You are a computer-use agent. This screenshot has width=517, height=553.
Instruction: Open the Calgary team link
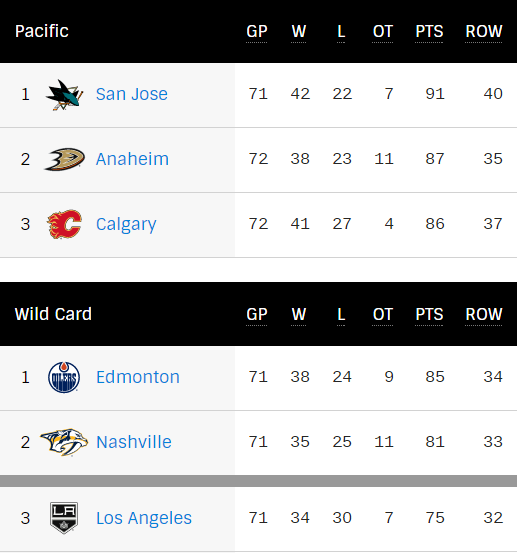[126, 225]
